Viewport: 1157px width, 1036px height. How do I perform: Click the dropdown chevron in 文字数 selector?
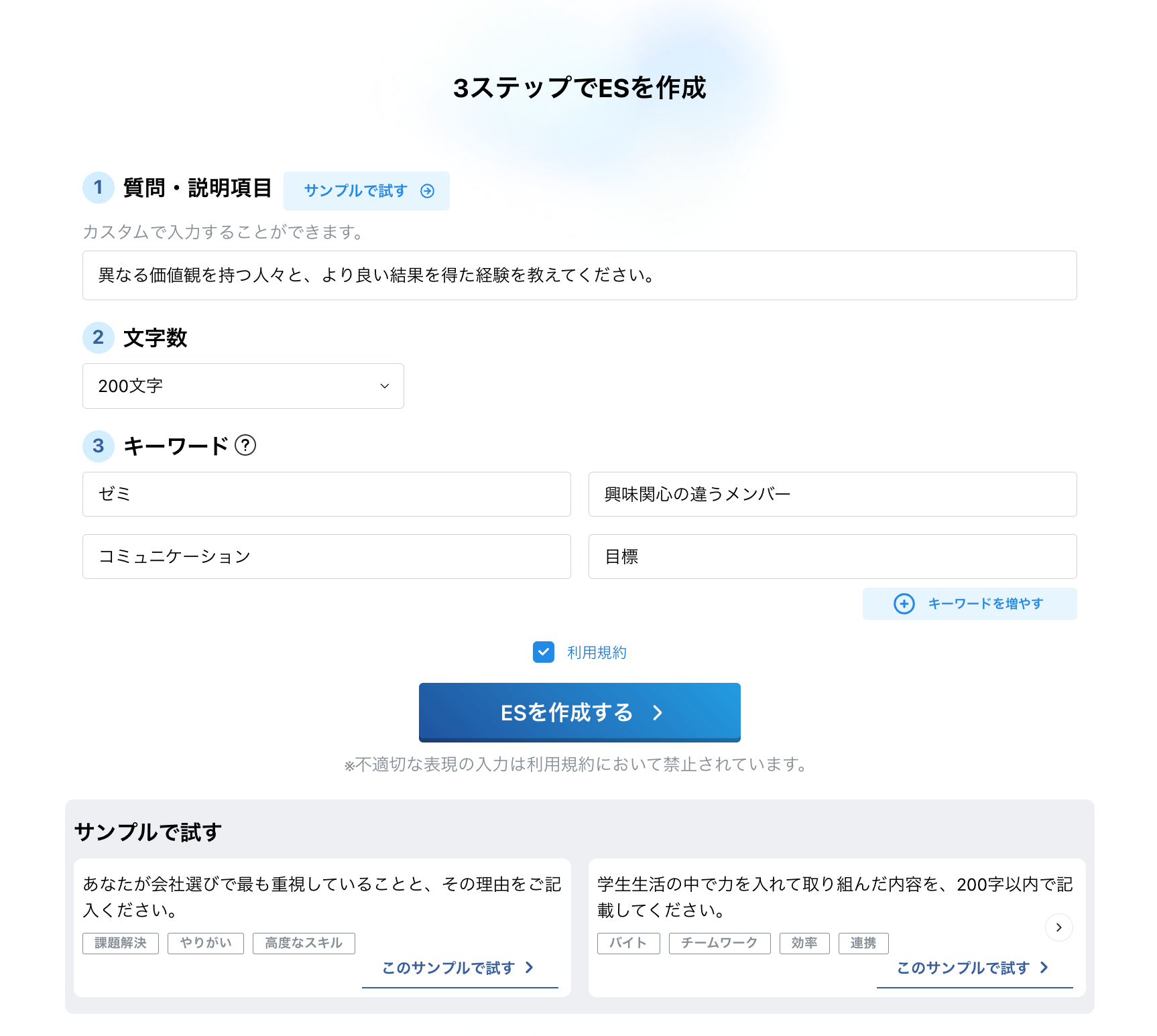click(x=385, y=386)
